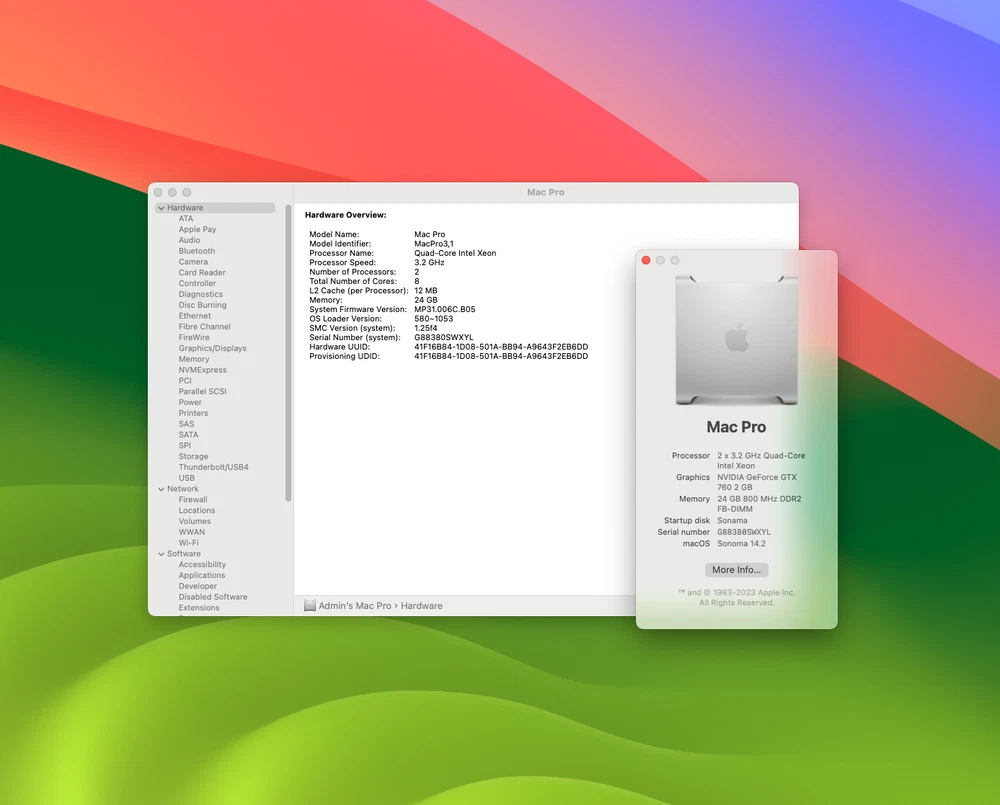Select Firewall under Network

193,500
